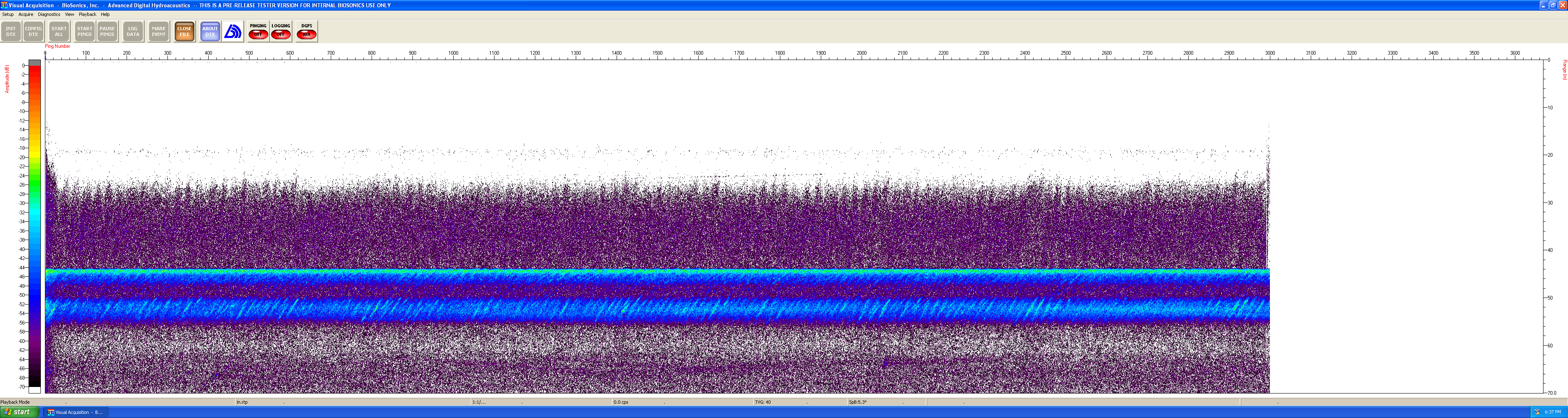Open the Help menu
1568x418 pixels.
pyautogui.click(x=105, y=15)
